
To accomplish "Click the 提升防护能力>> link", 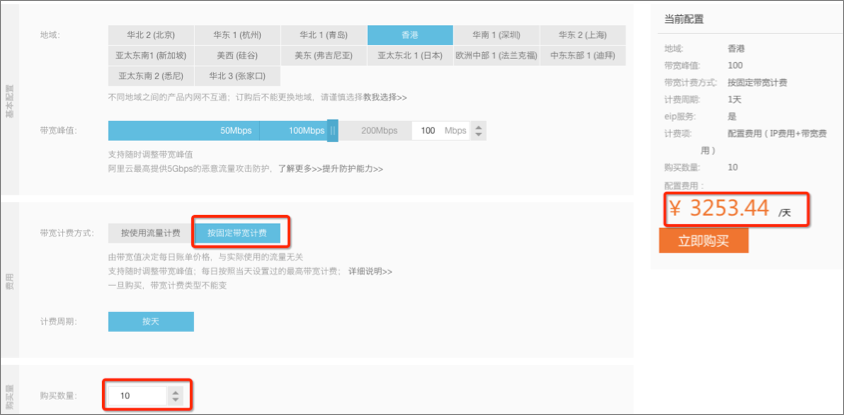I will pyautogui.click(x=348, y=169).
